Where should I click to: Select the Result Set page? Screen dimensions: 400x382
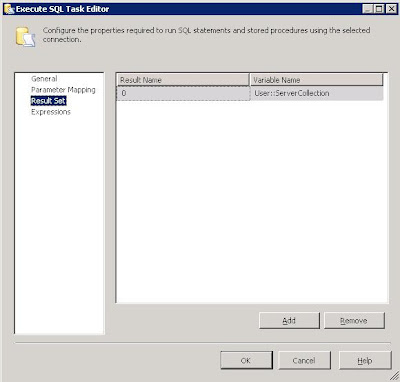pyautogui.click(x=49, y=101)
